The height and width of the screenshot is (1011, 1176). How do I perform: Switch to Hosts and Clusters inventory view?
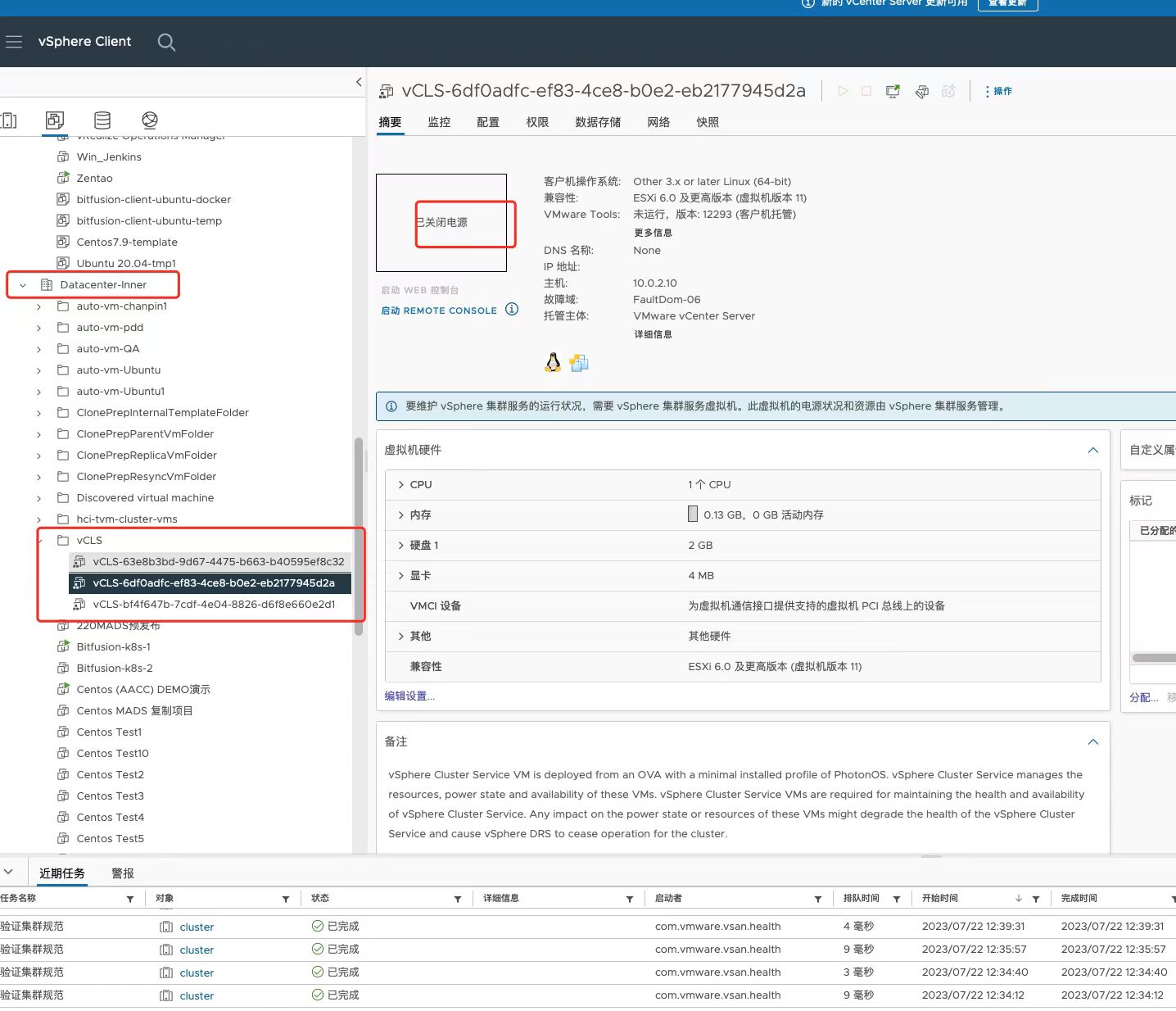click(x=9, y=120)
